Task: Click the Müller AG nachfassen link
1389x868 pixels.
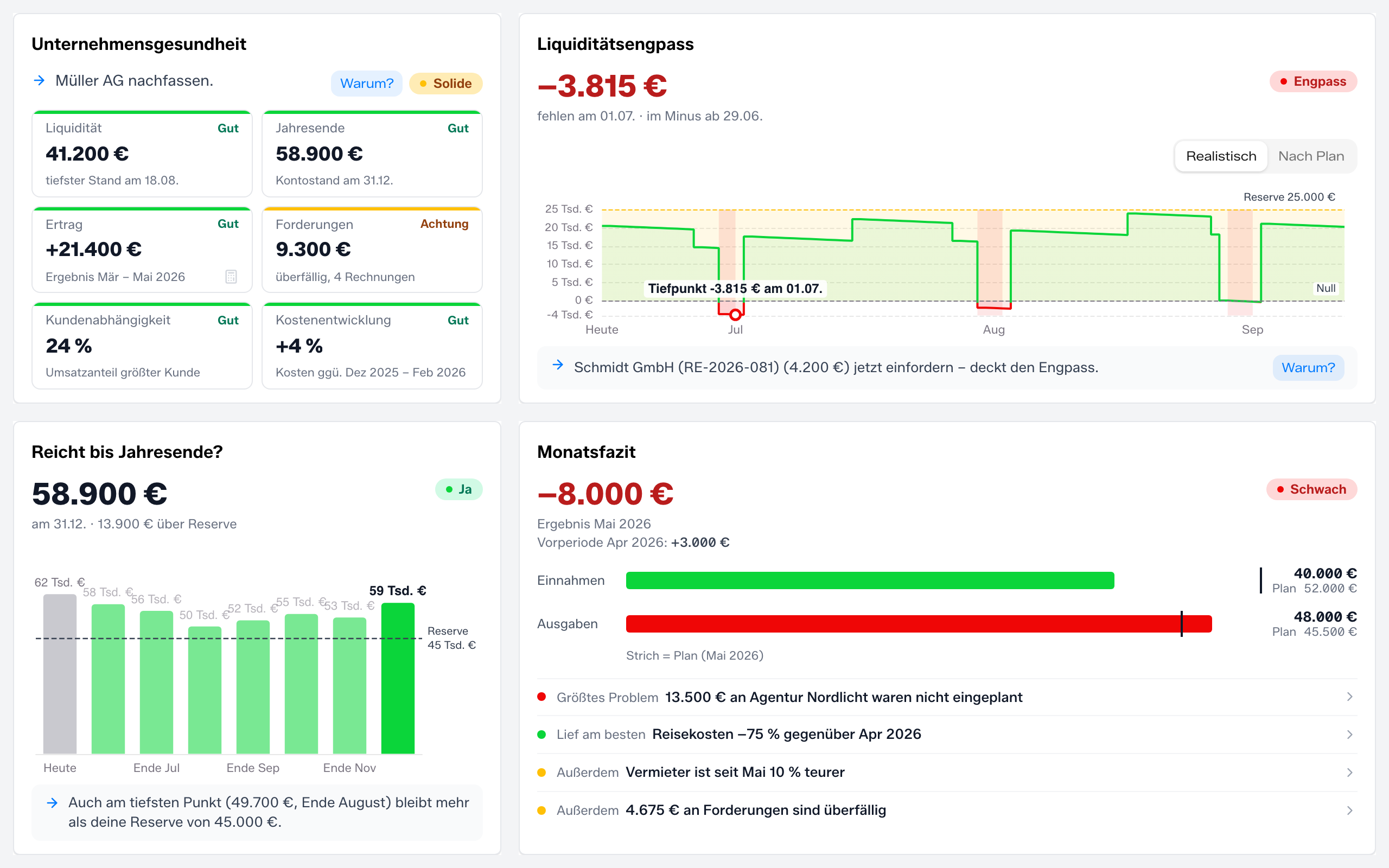Action: point(133,80)
